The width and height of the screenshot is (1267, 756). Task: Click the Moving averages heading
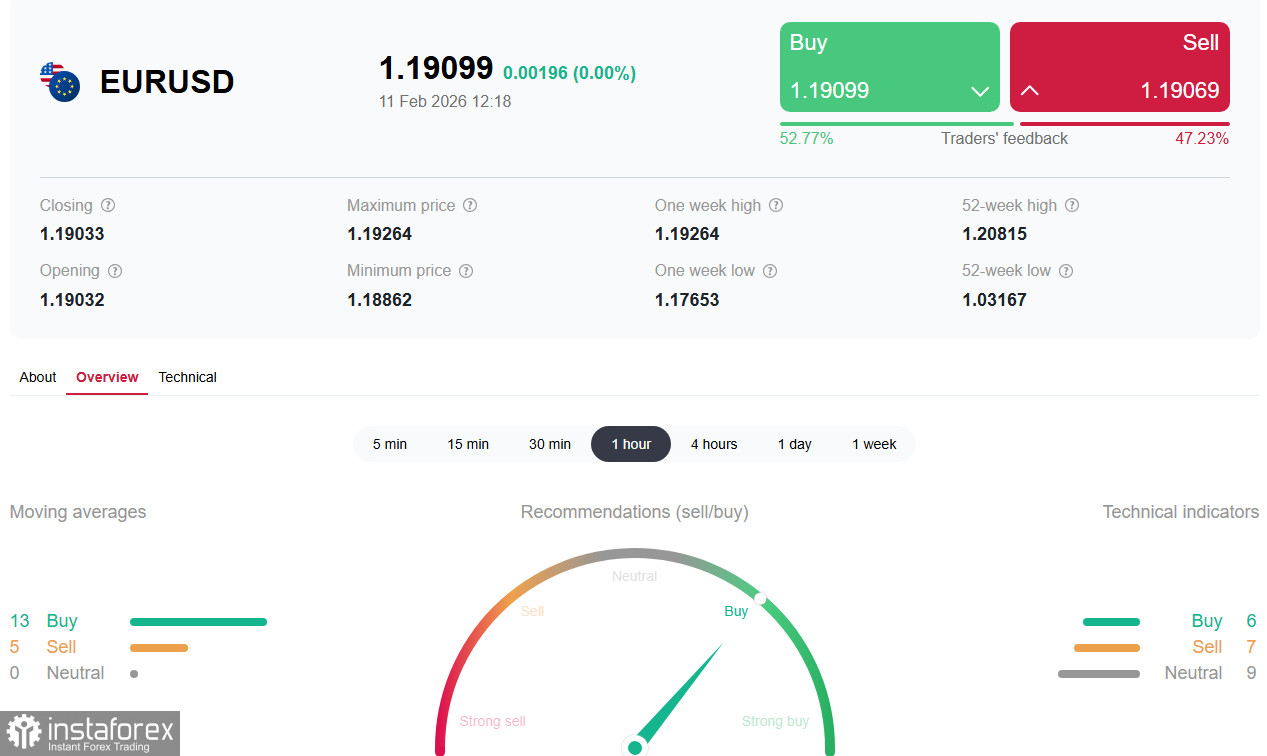pyautogui.click(x=78, y=512)
